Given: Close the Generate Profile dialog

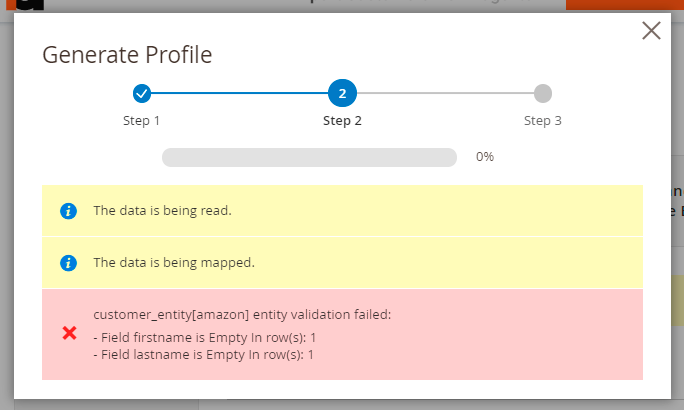Looking at the screenshot, I should click(651, 31).
